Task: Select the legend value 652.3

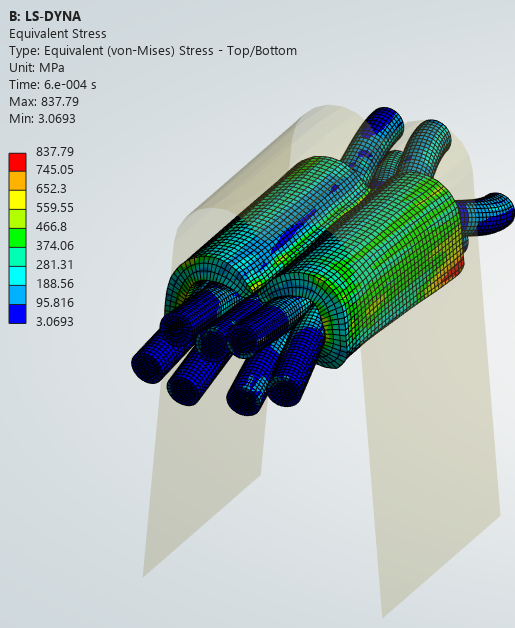Action: pyautogui.click(x=51, y=189)
